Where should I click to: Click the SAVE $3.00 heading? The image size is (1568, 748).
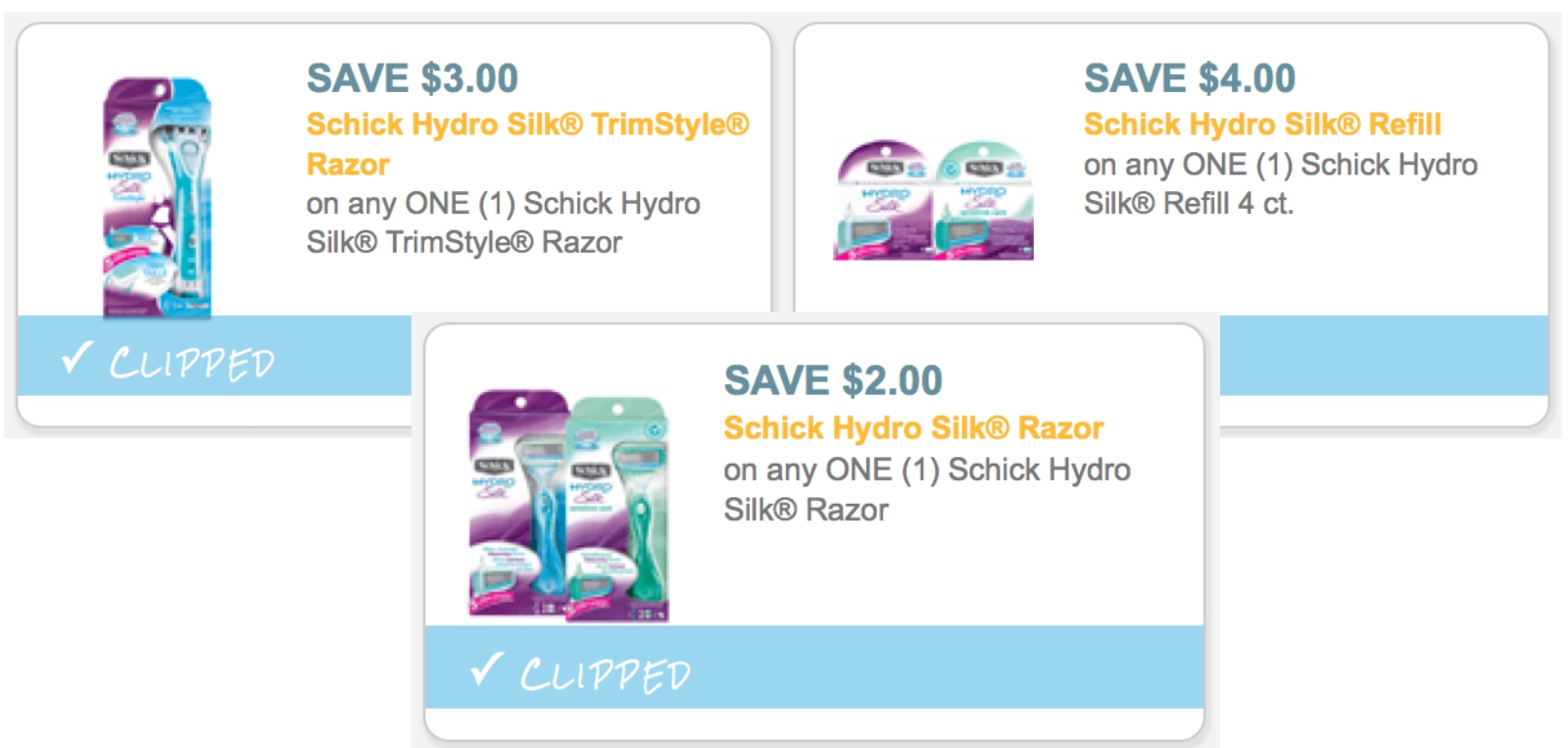pos(412,78)
